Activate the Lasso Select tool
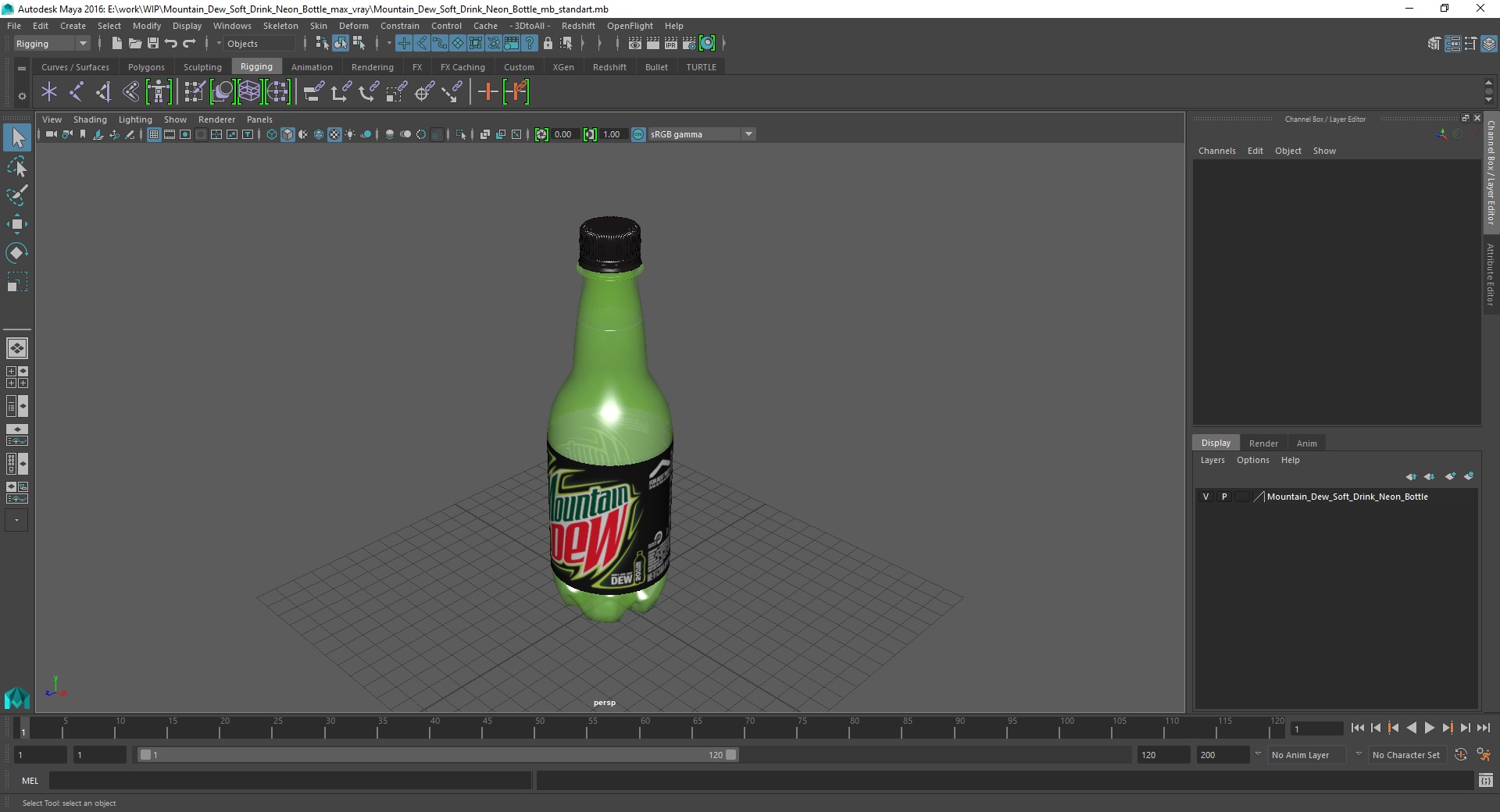 (x=17, y=167)
